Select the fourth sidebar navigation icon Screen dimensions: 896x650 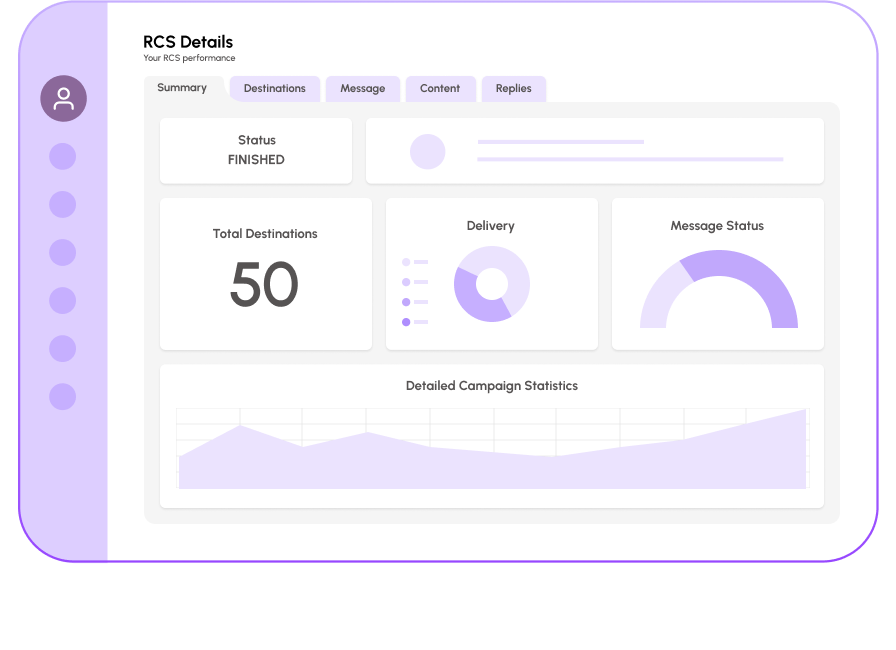click(x=62, y=300)
